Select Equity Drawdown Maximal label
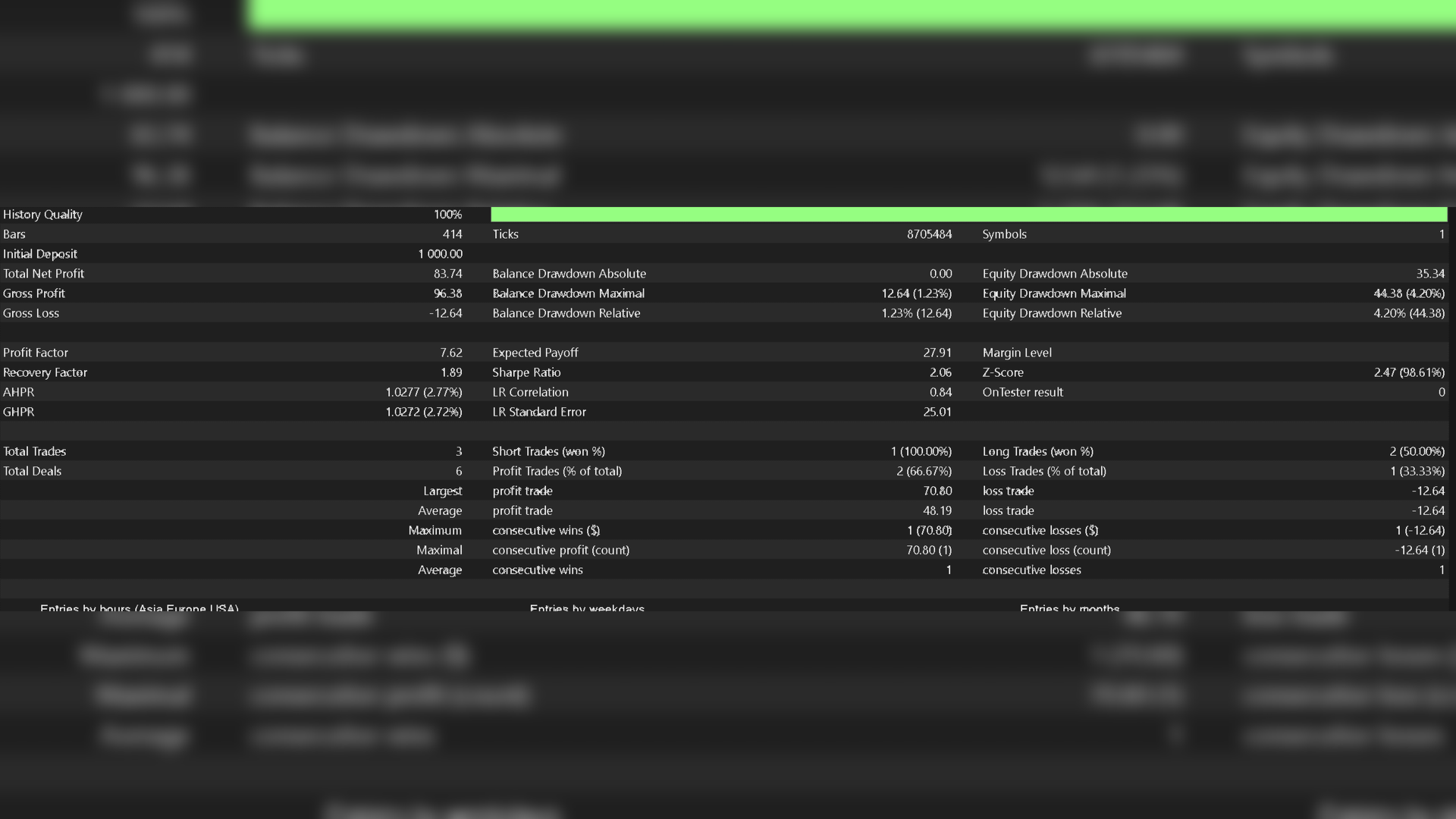Screen dimensions: 1456x819 [1053, 293]
